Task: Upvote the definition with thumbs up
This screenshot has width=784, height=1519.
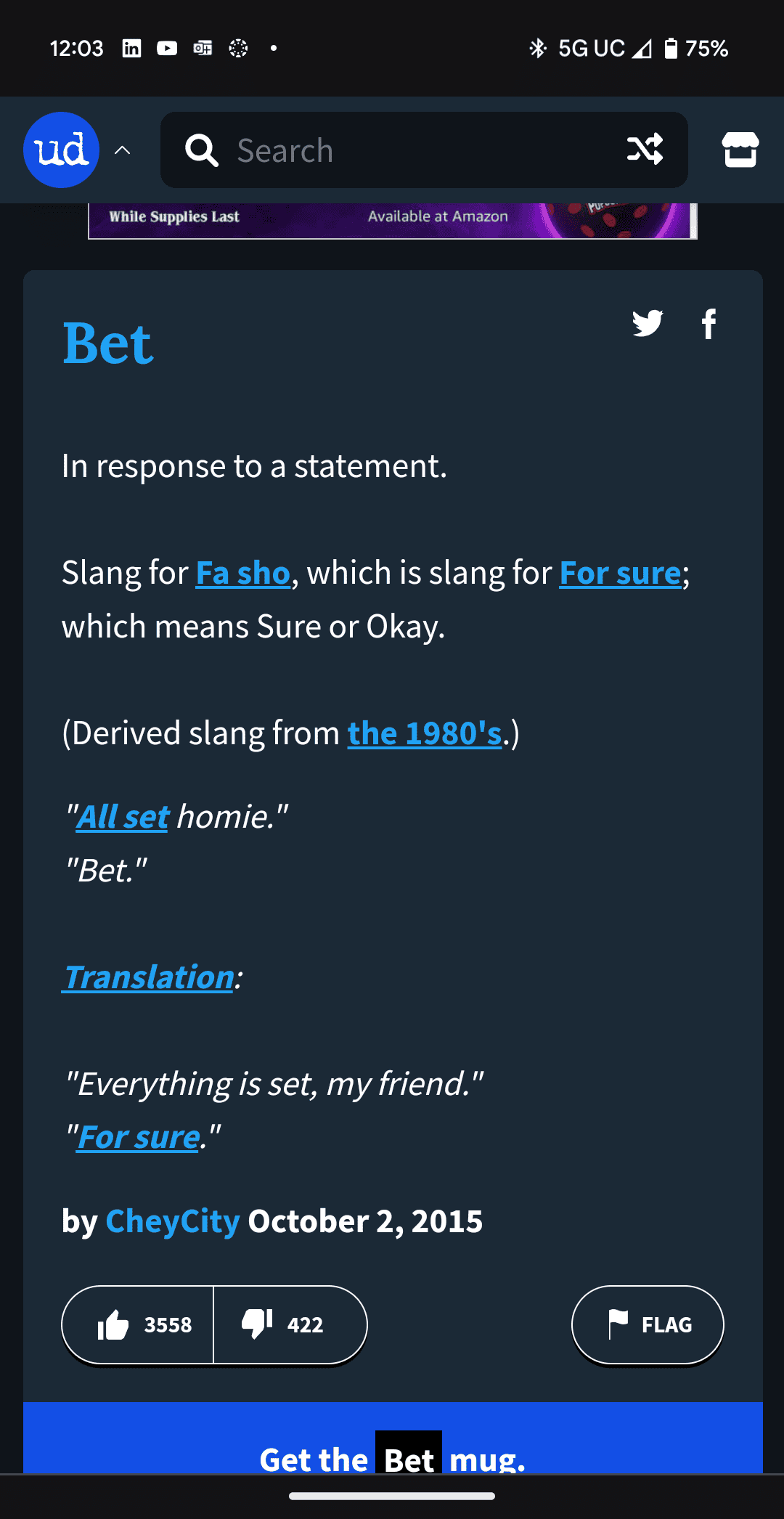Action: [x=138, y=1324]
